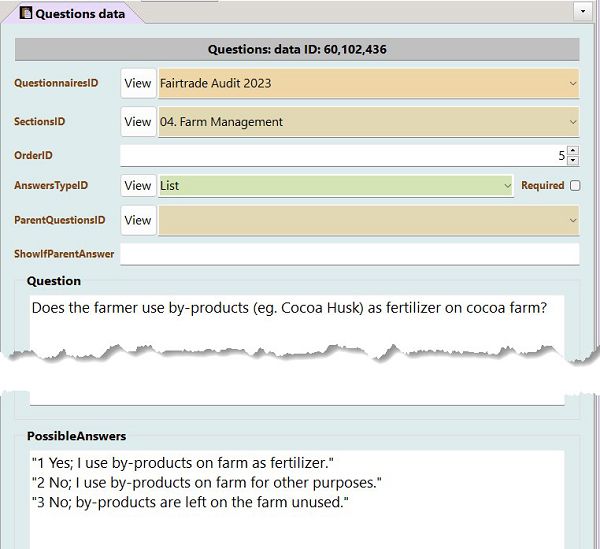Click View button next to QuestionnairesID
600x549 pixels.
138,83
